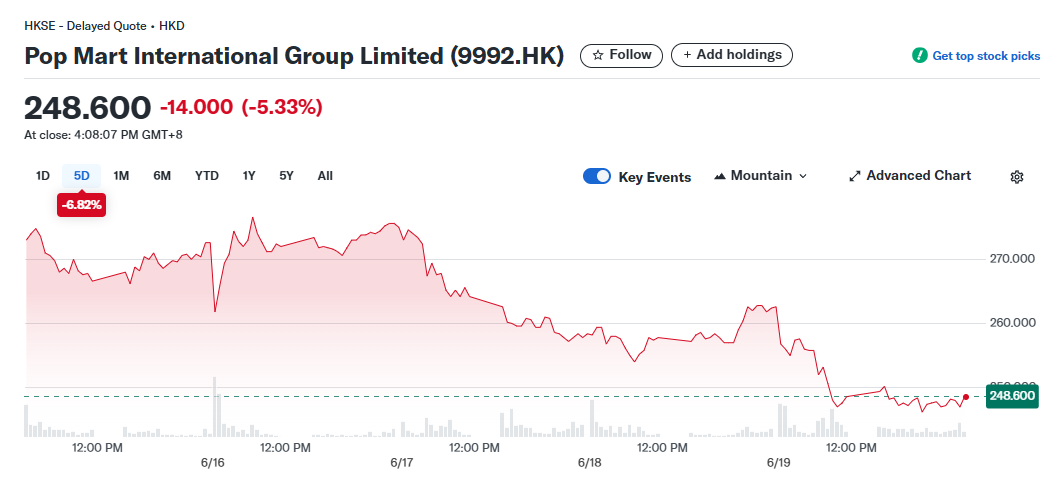Select the 1D time range tab
The height and width of the screenshot is (477, 1051).
(43, 176)
